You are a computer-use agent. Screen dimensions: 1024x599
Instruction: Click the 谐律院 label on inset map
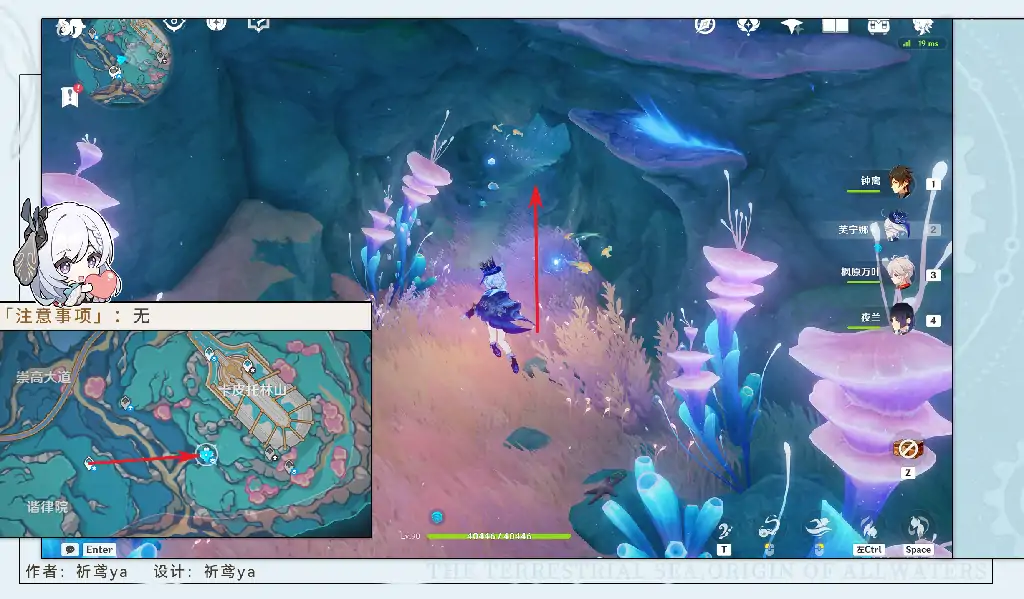(48, 506)
